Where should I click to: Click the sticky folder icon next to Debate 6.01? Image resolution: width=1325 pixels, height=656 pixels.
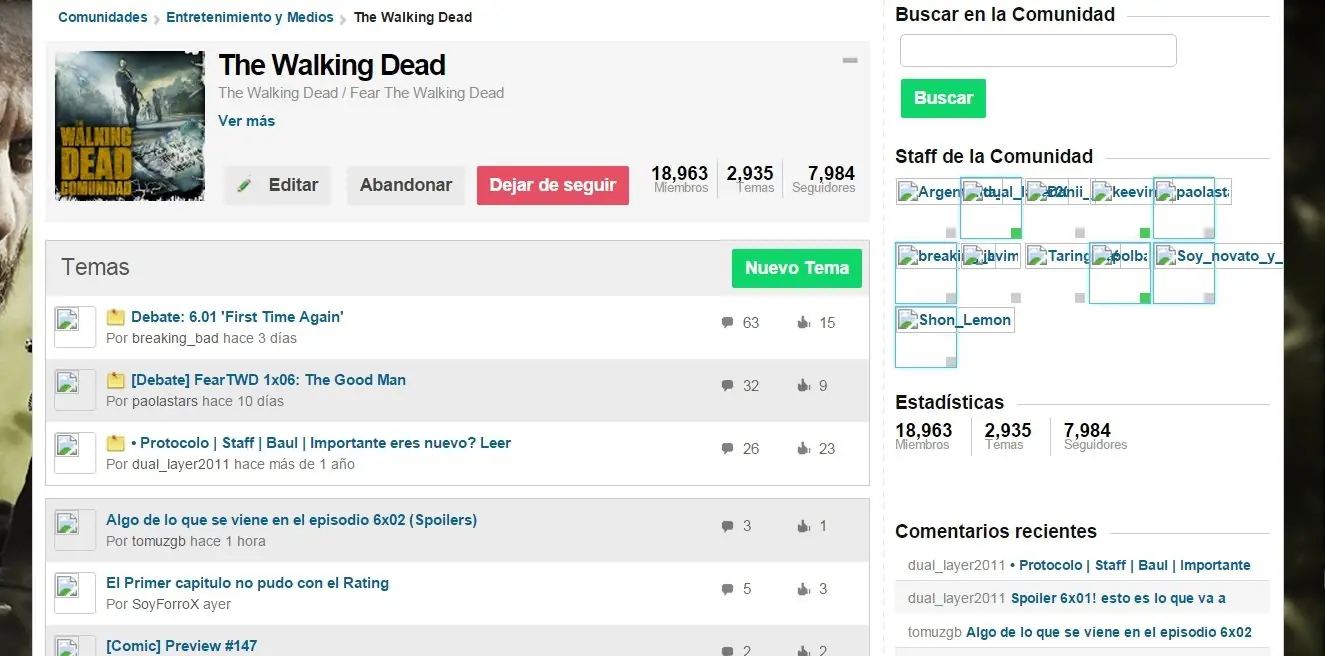pos(115,318)
